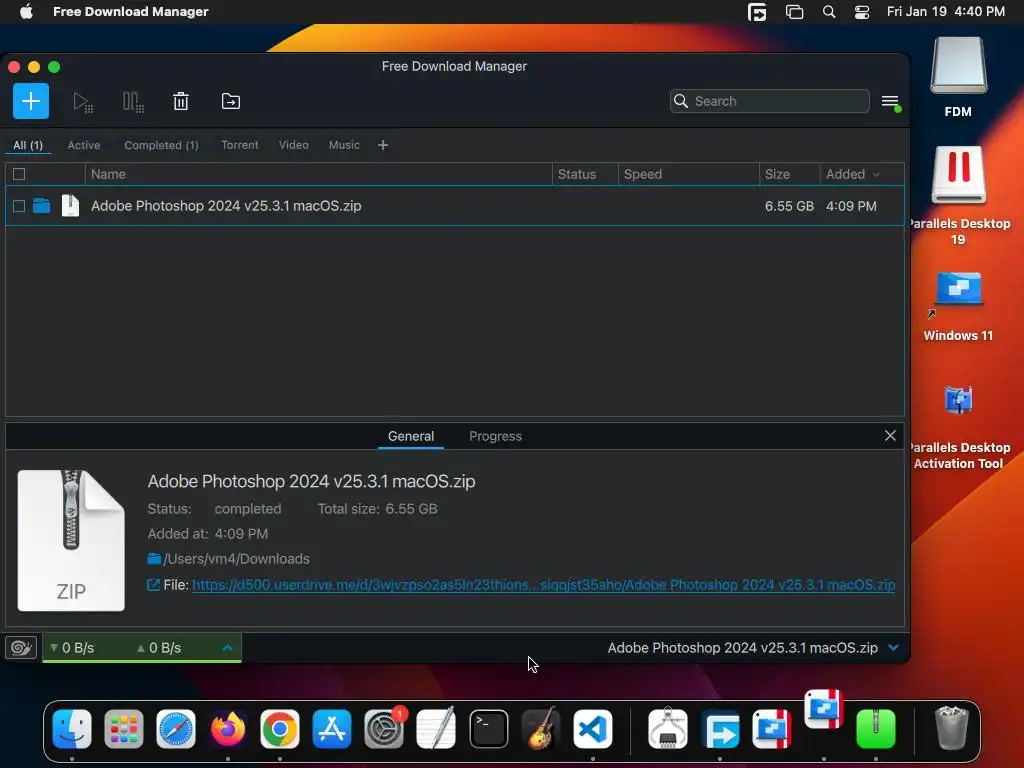Screen dimensions: 1024x768
Task: Toggle snail mode speed limiter
Action: [x=21, y=648]
